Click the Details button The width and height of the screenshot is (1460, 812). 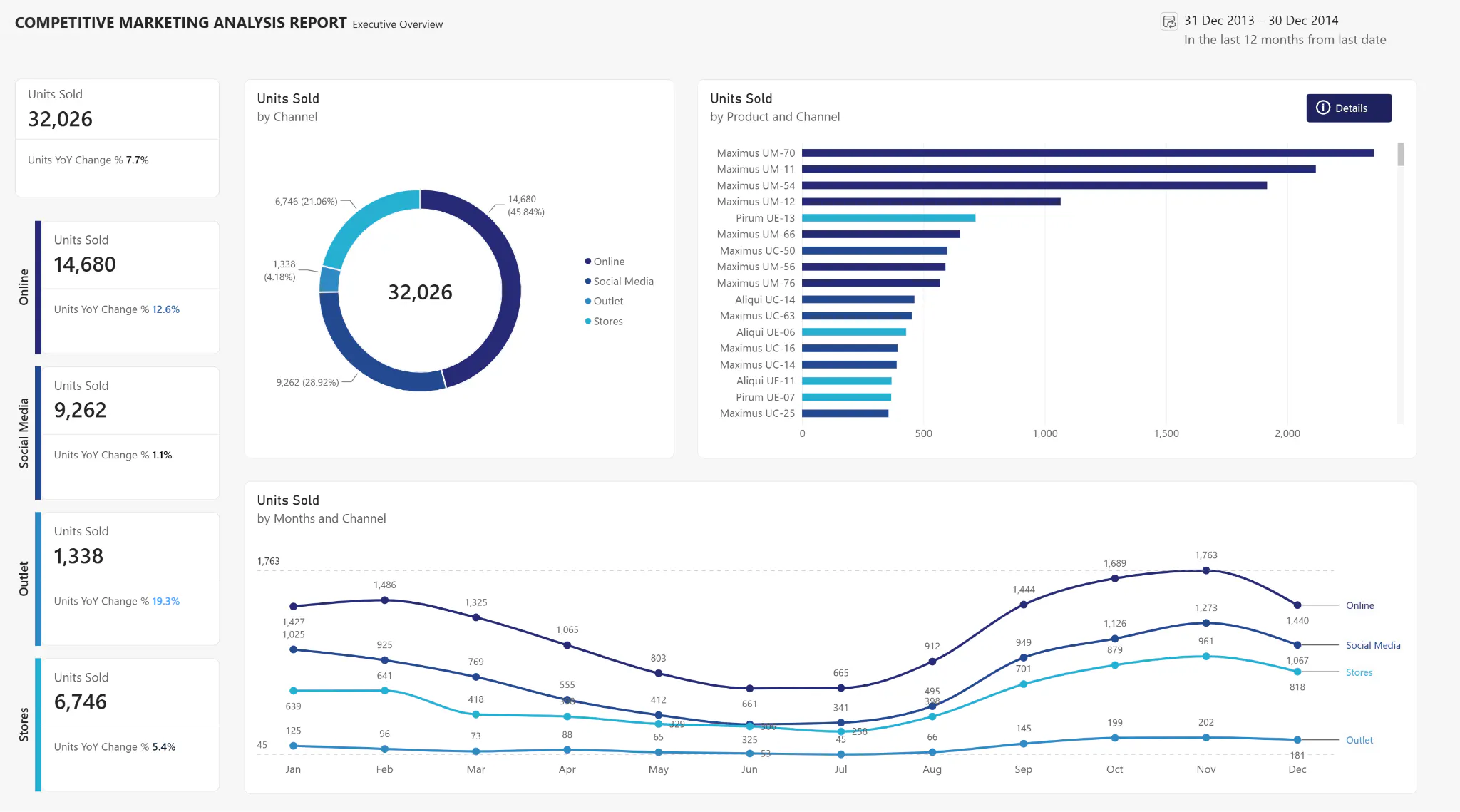tap(1349, 108)
